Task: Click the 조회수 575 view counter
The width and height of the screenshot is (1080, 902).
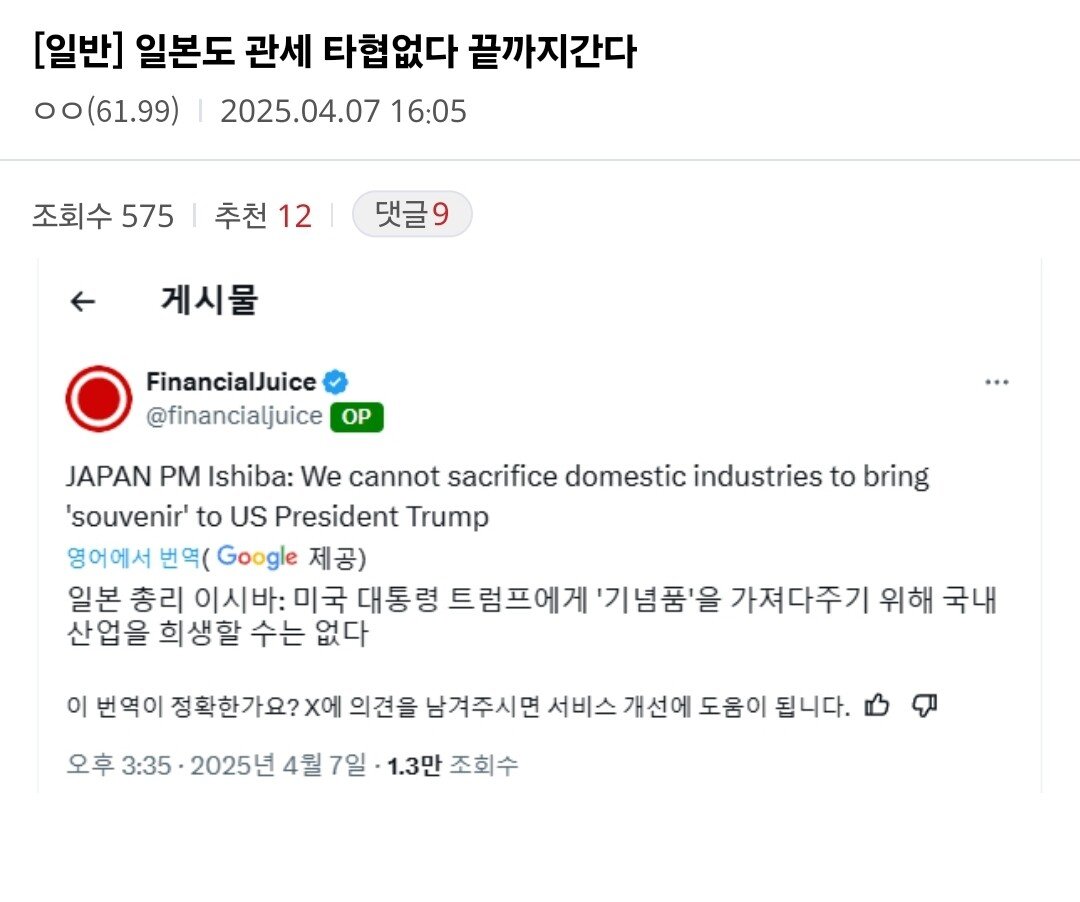Action: (x=99, y=212)
